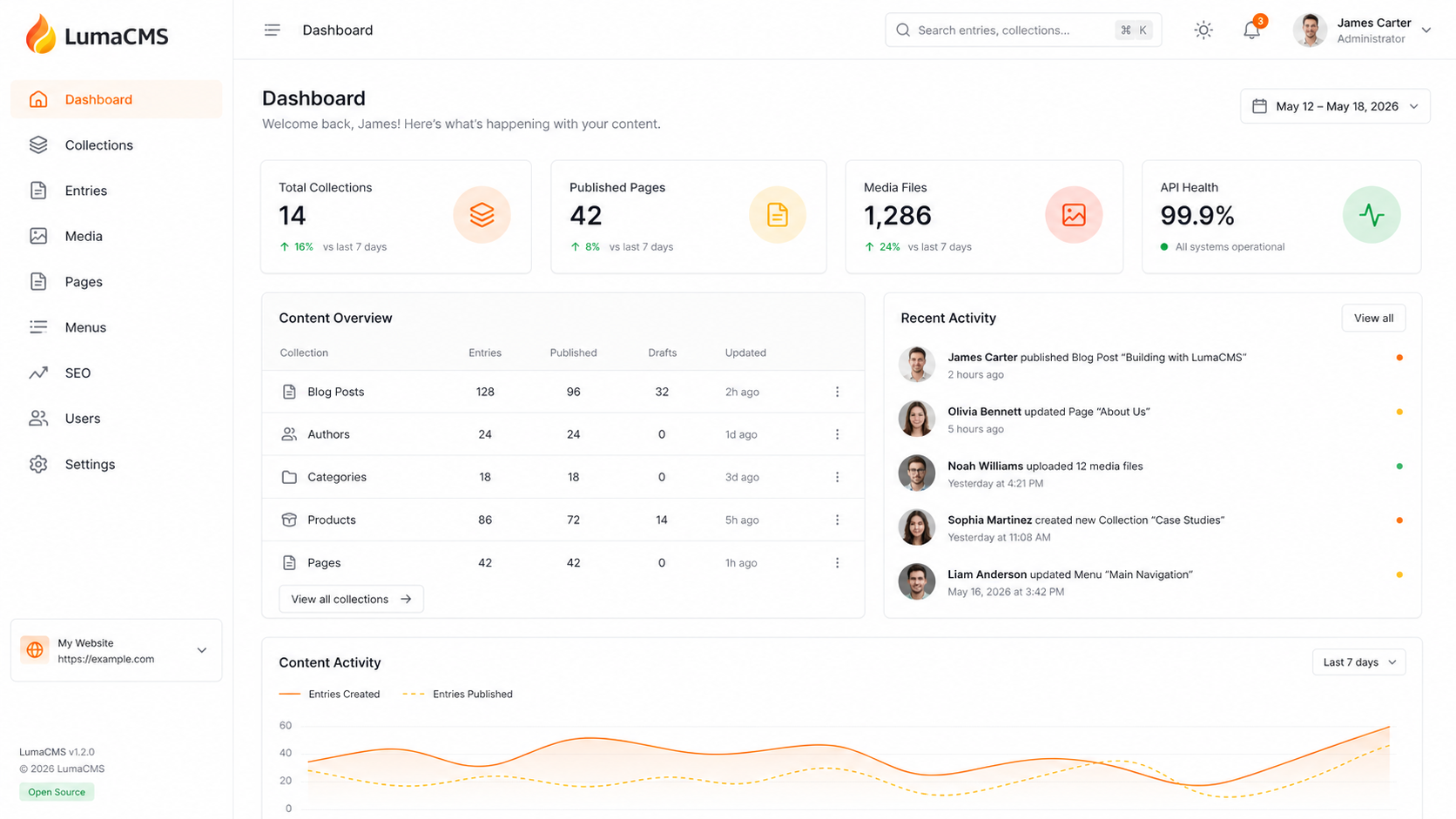Select Pages in the sidebar
The width and height of the screenshot is (1456, 819).
(116, 282)
